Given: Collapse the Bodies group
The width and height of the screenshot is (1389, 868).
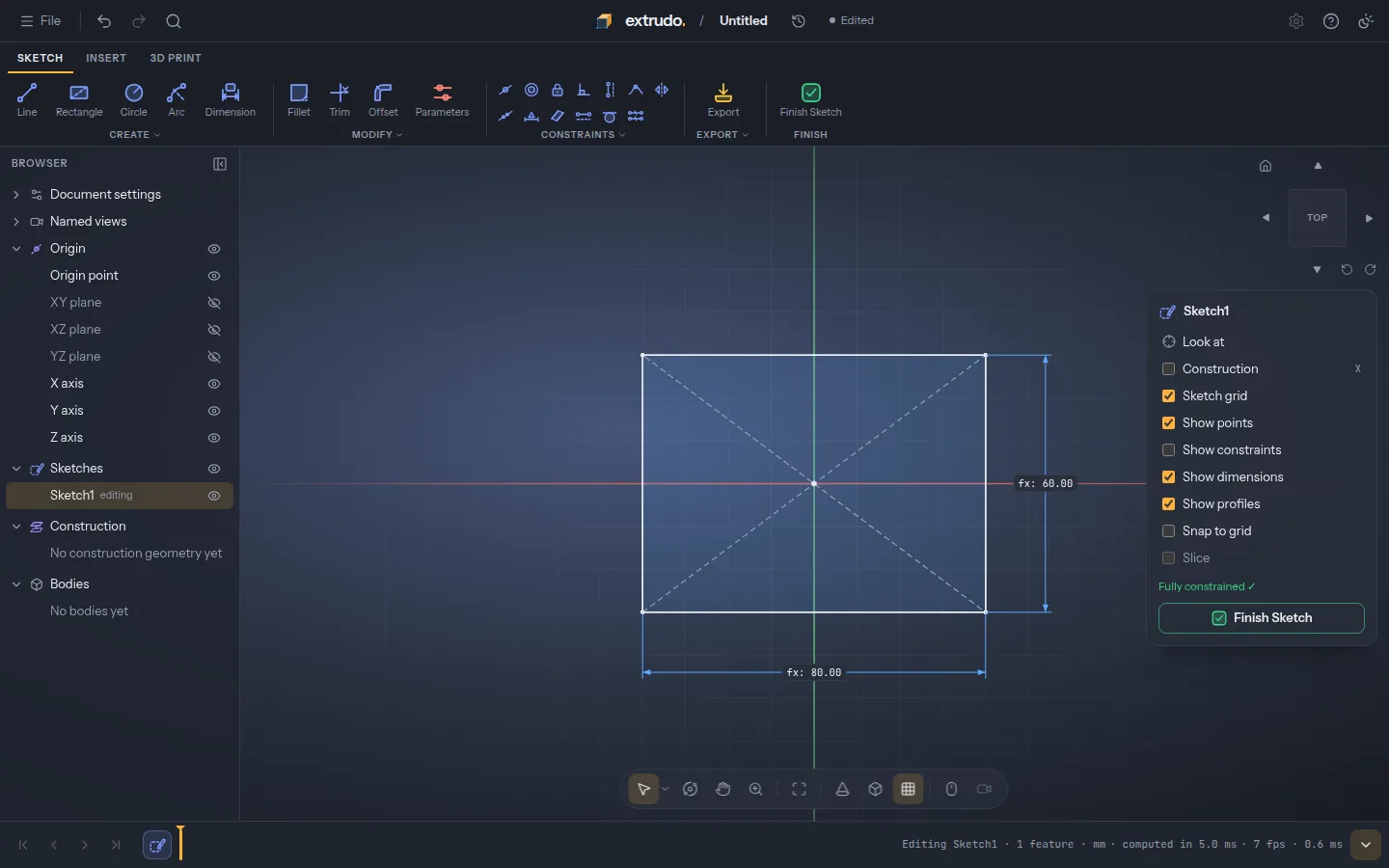Looking at the screenshot, I should tap(16, 584).
